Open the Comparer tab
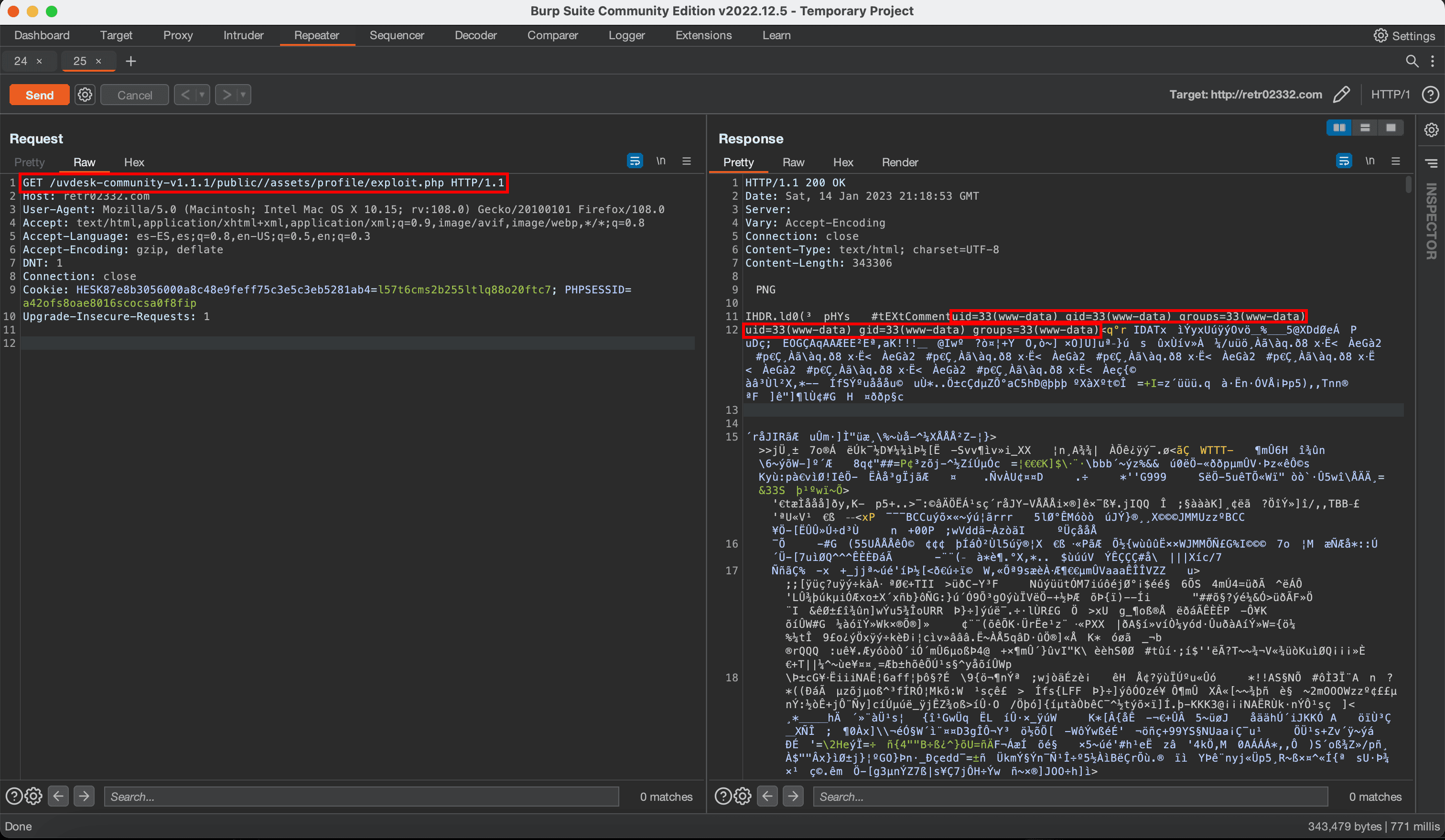The height and width of the screenshot is (840, 1445). click(x=552, y=35)
